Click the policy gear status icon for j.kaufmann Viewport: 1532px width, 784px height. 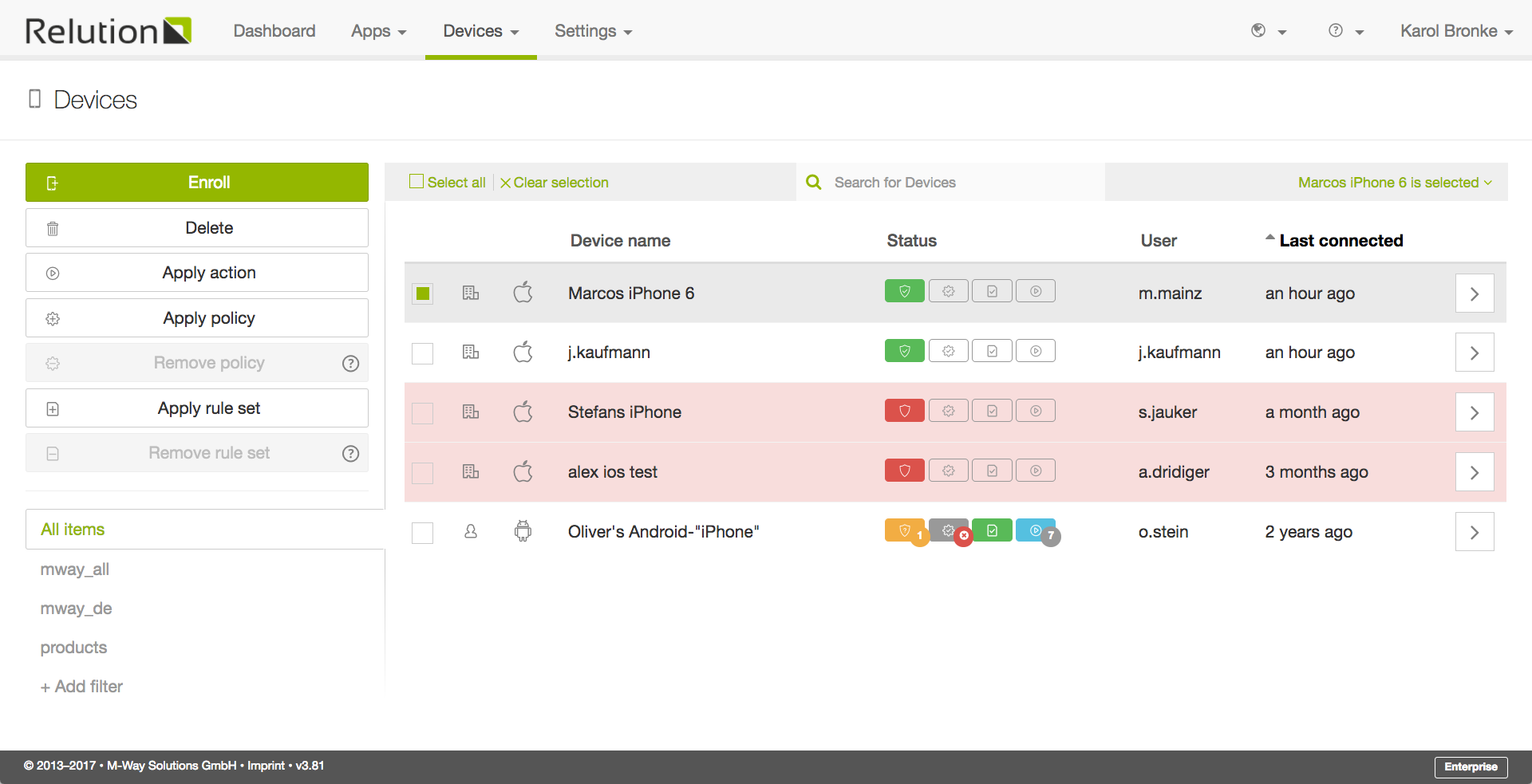point(948,351)
